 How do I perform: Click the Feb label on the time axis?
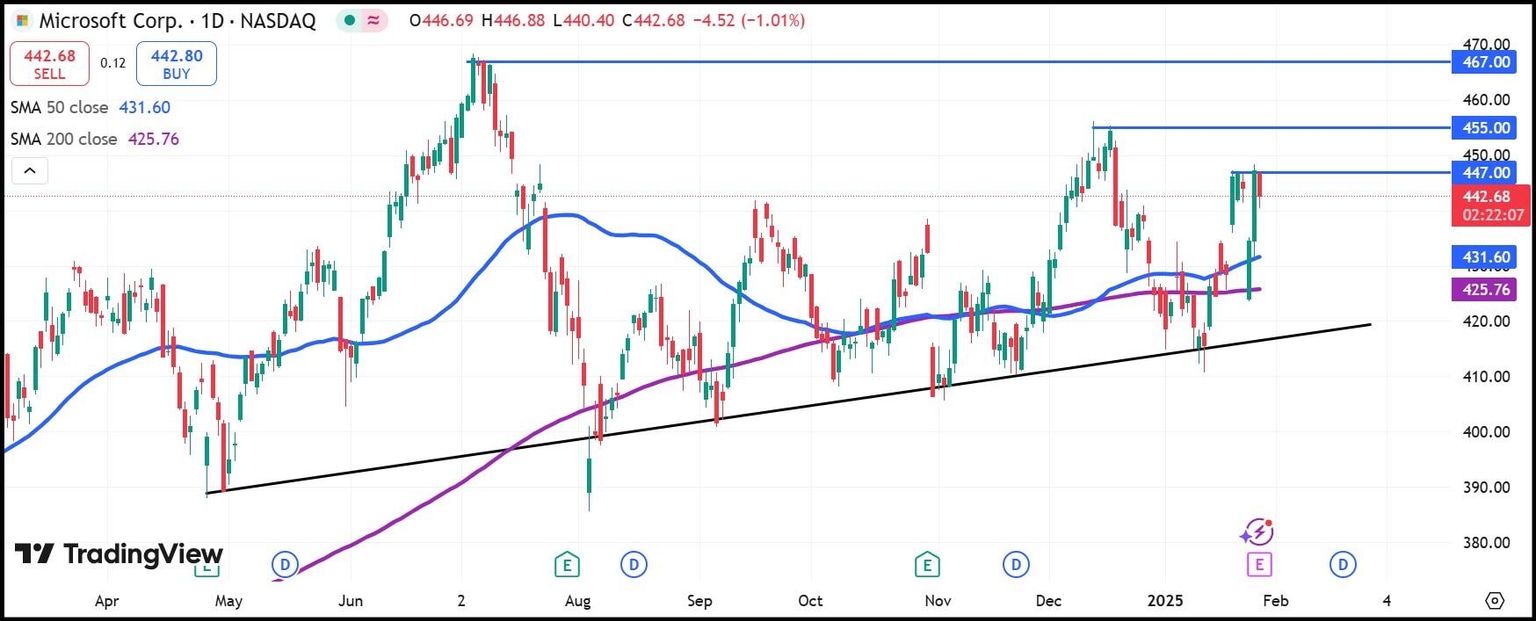tap(1275, 602)
